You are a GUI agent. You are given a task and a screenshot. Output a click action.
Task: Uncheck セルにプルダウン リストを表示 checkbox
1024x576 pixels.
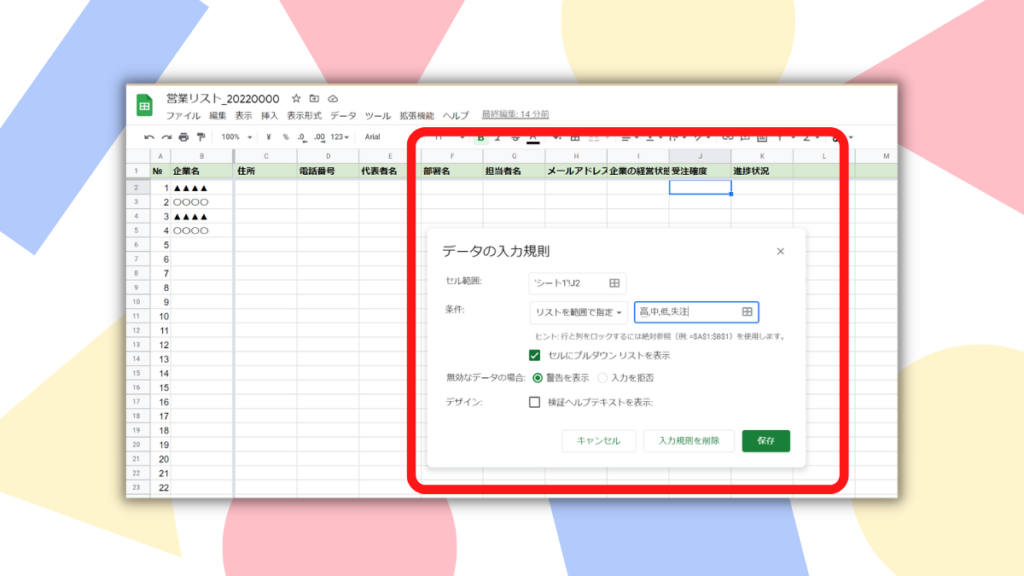[535, 355]
